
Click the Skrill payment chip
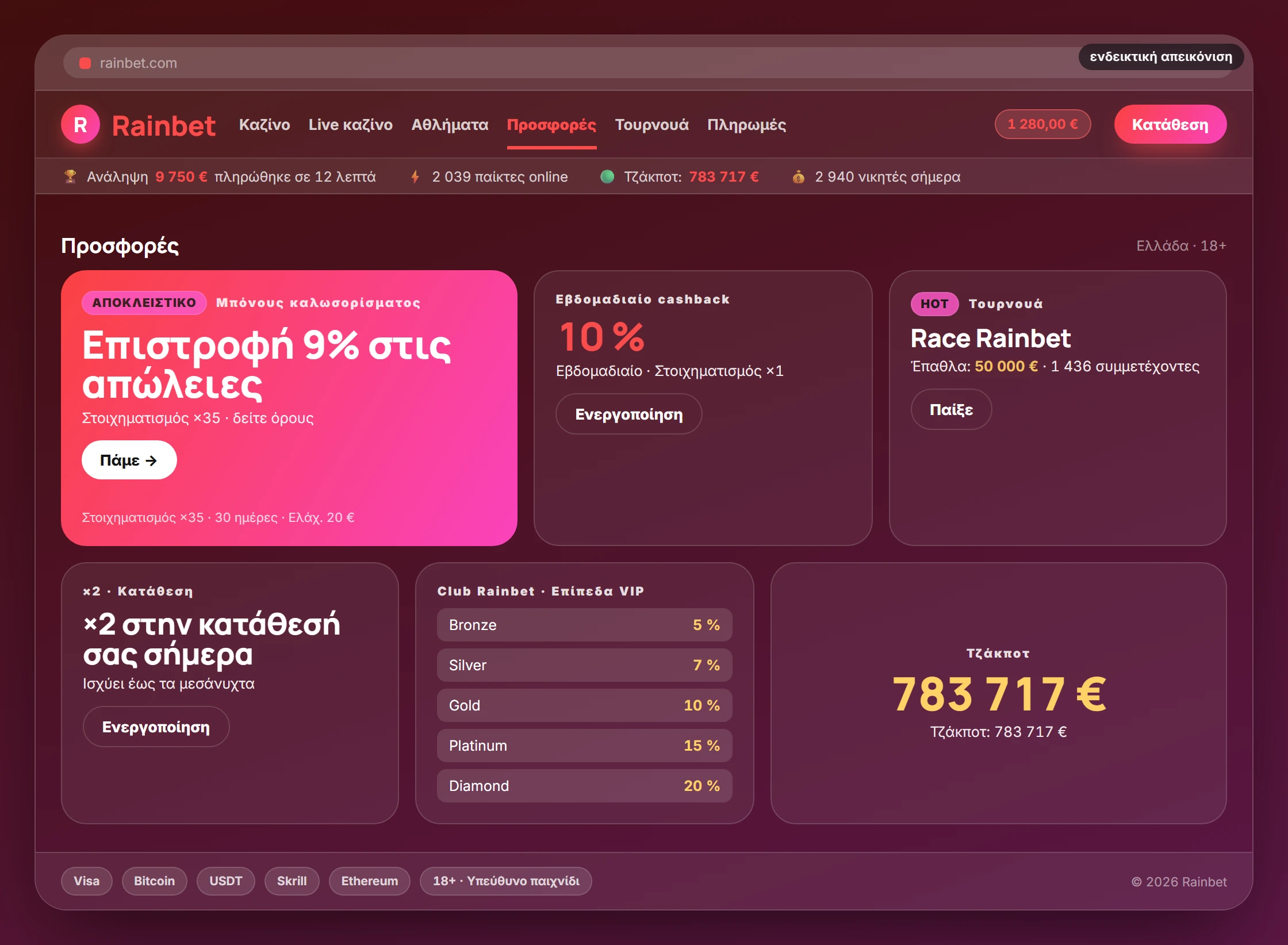[x=292, y=881]
